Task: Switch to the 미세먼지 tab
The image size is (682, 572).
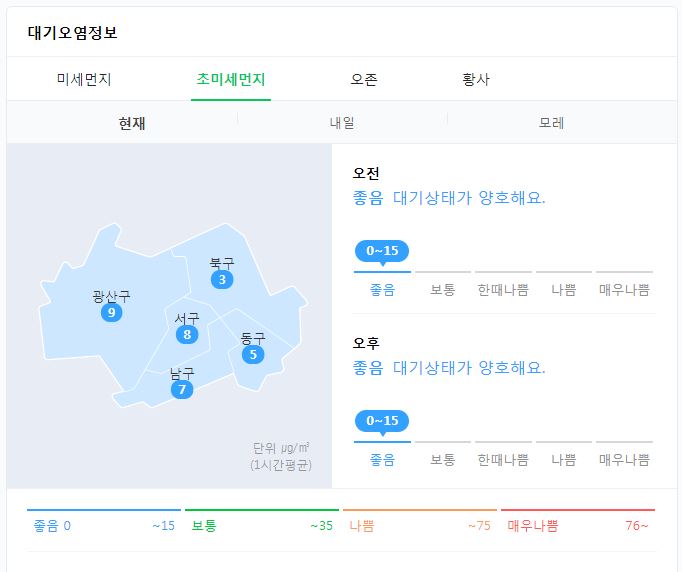Action: point(84,79)
